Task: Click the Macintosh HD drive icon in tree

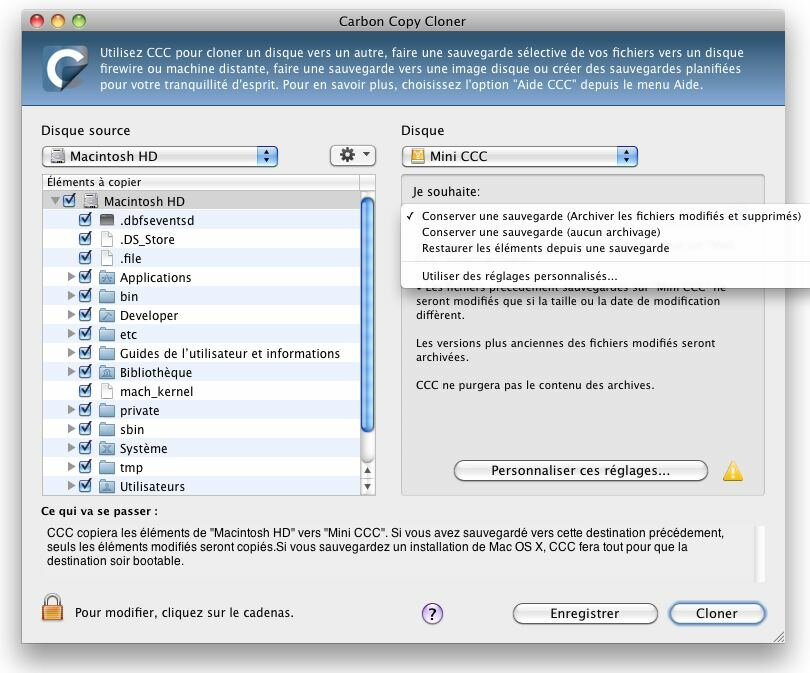Action: pyautogui.click(x=90, y=201)
